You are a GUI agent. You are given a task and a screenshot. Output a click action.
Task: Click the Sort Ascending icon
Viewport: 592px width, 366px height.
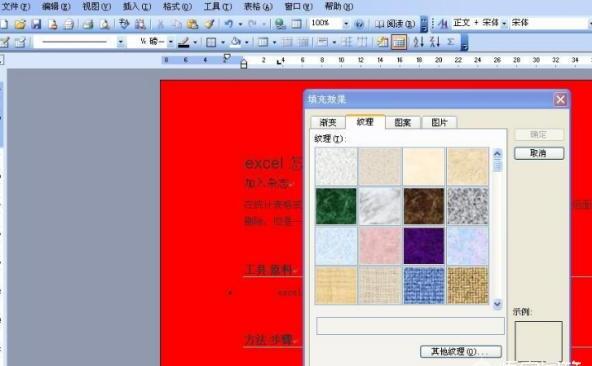pos(418,42)
